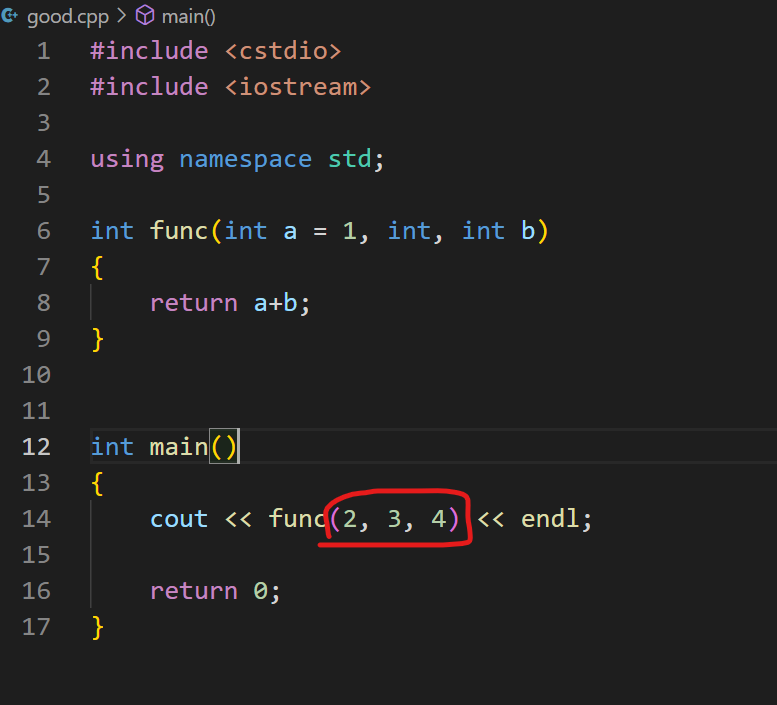Screen dimensions: 777x705
Task: Place cursor on the a+b return expression
Action: click(275, 303)
